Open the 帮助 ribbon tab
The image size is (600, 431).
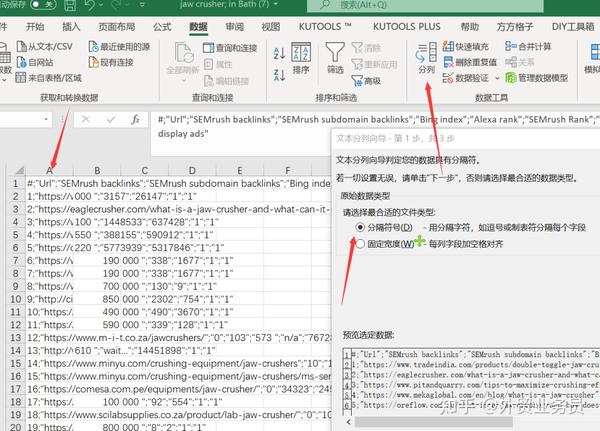tap(470, 26)
